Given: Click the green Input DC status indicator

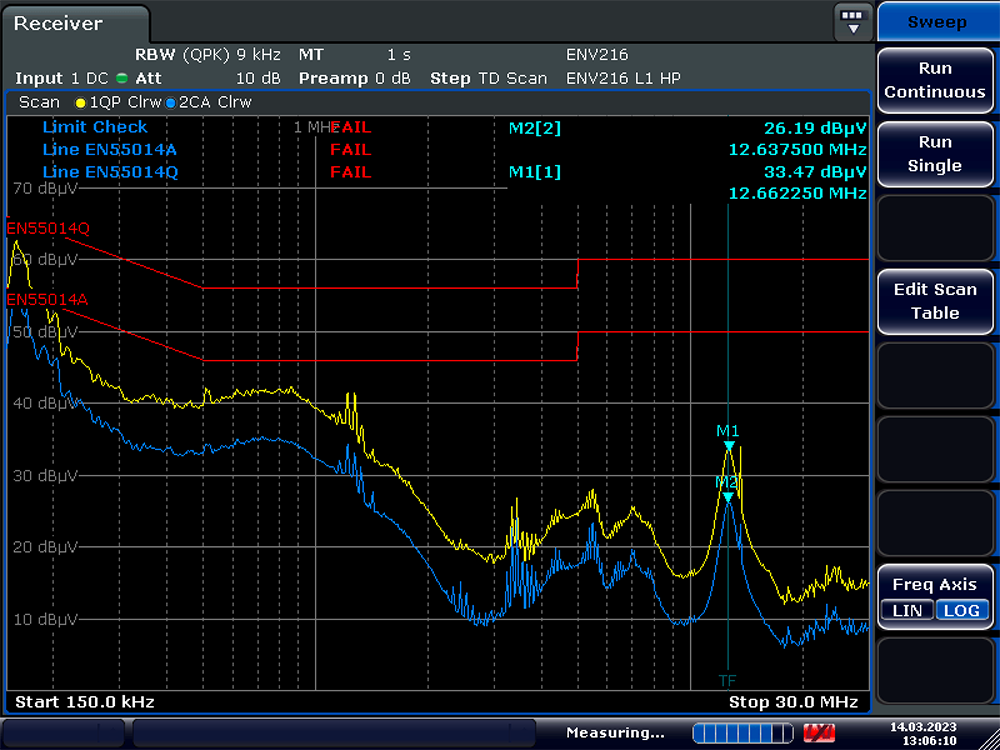Looking at the screenshot, I should pos(122,78).
